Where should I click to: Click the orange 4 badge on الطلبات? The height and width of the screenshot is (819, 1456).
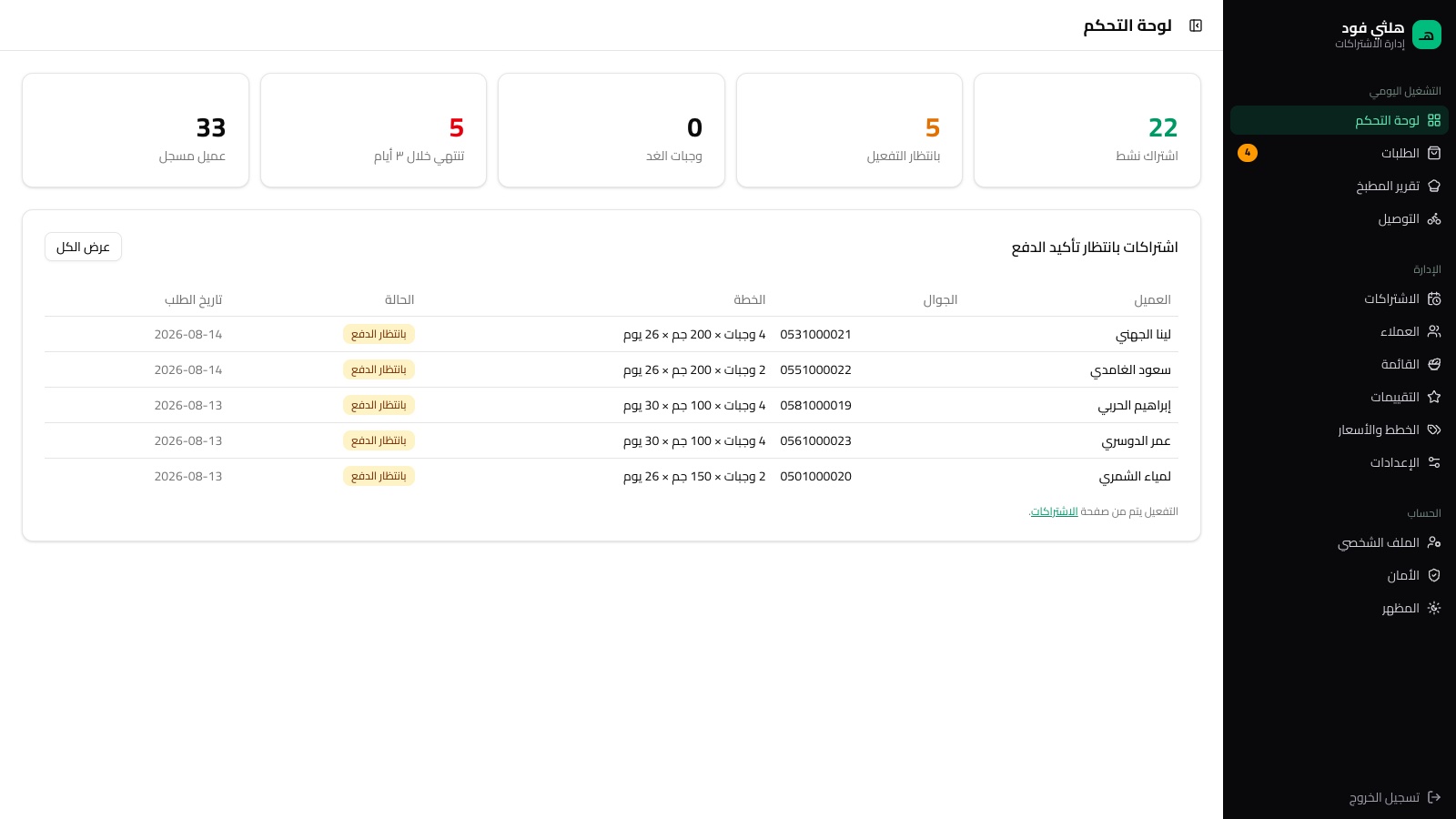(1248, 153)
